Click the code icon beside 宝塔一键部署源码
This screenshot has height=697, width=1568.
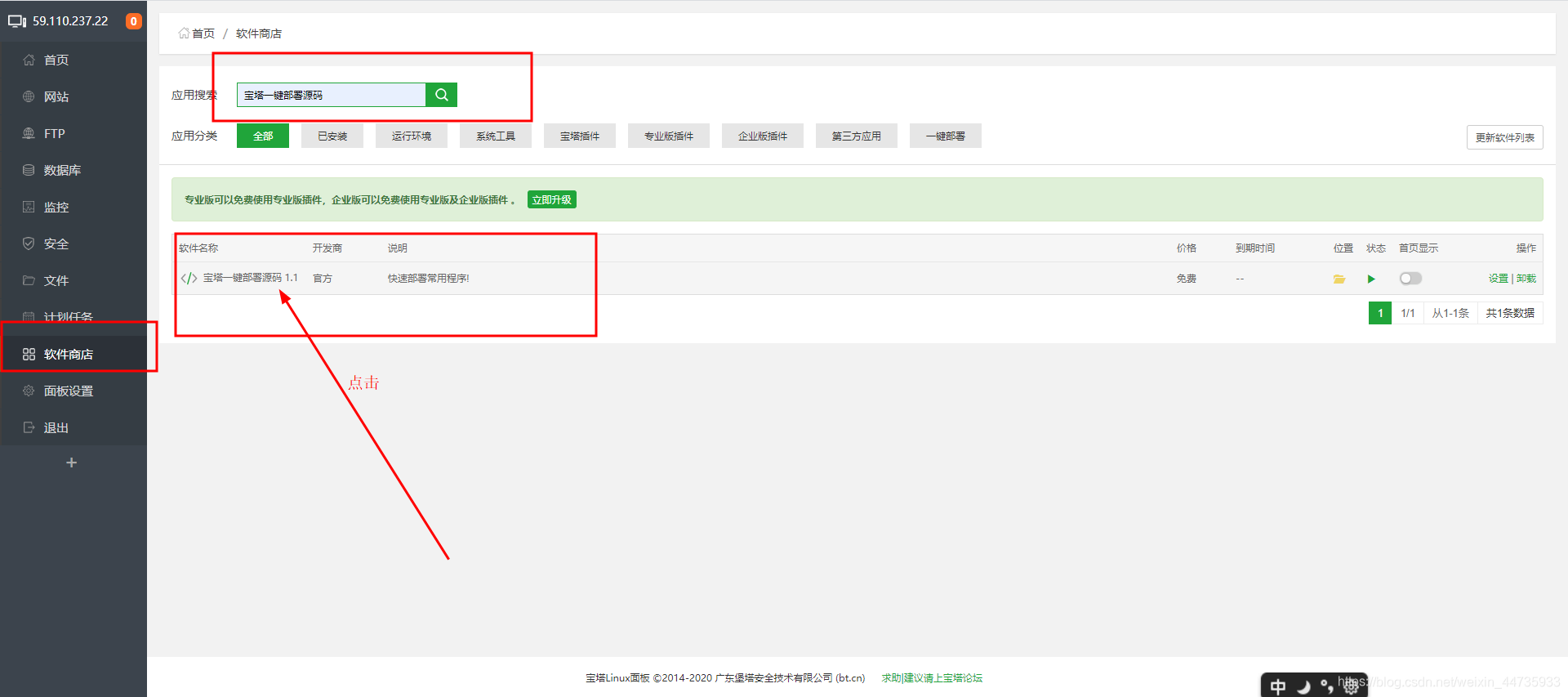point(189,278)
